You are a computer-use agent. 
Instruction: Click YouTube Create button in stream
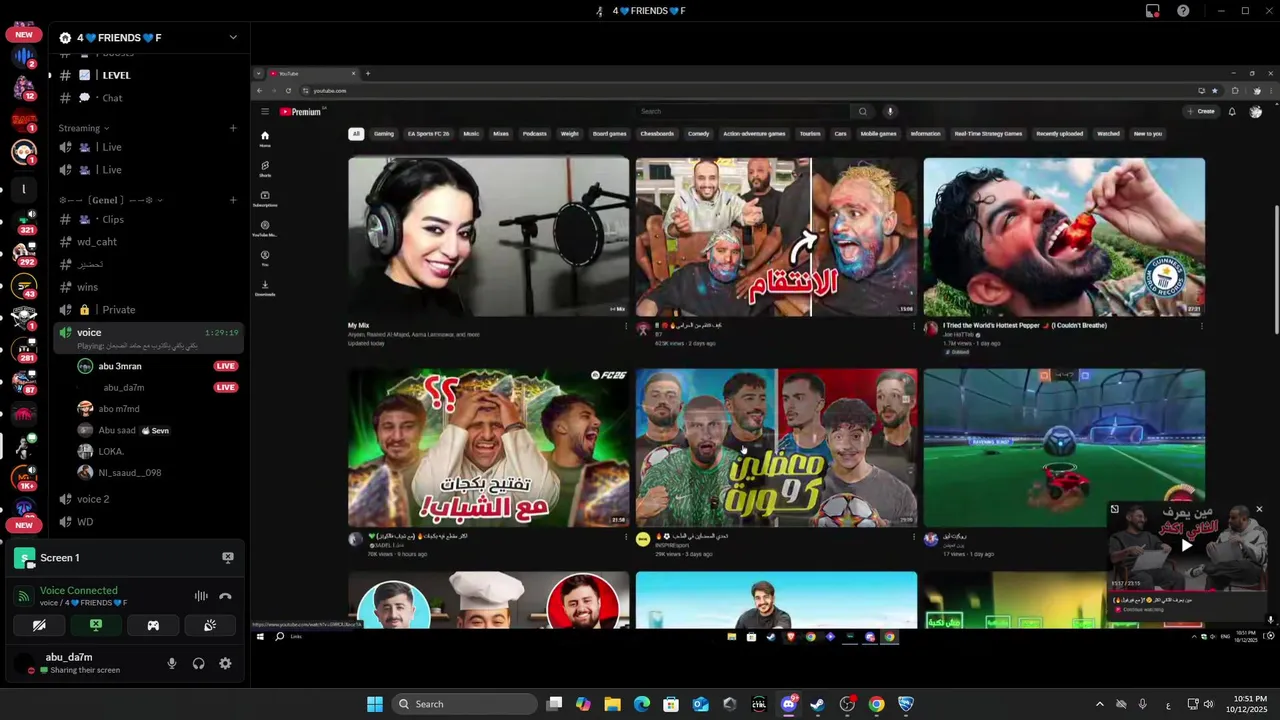tap(1201, 112)
